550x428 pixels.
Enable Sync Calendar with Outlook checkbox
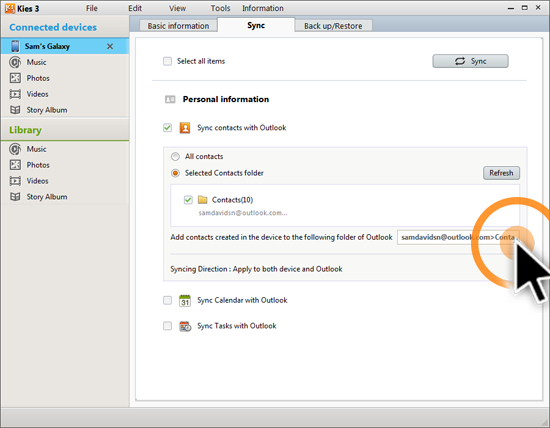point(167,300)
